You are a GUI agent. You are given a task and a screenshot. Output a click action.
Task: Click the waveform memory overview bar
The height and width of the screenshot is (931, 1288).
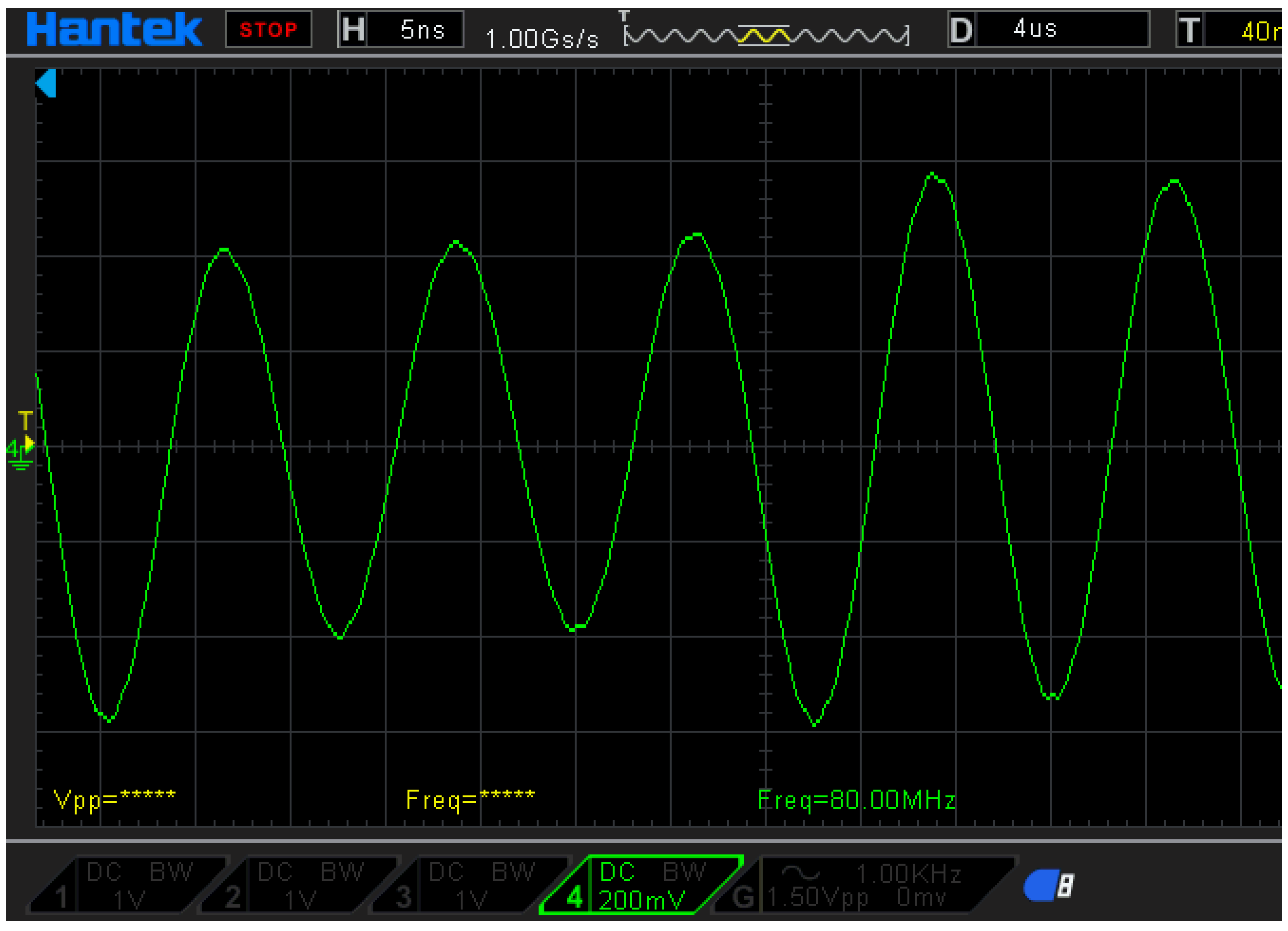point(766,35)
